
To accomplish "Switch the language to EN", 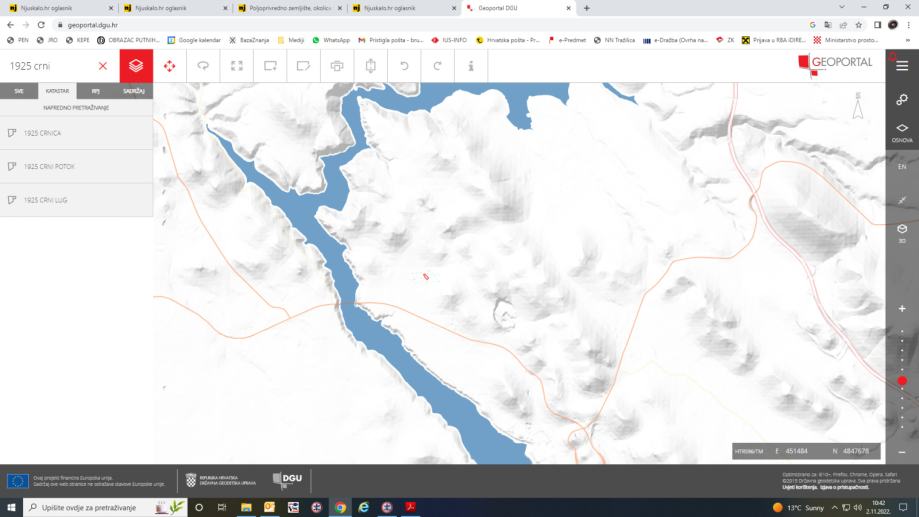I will click(902, 167).
